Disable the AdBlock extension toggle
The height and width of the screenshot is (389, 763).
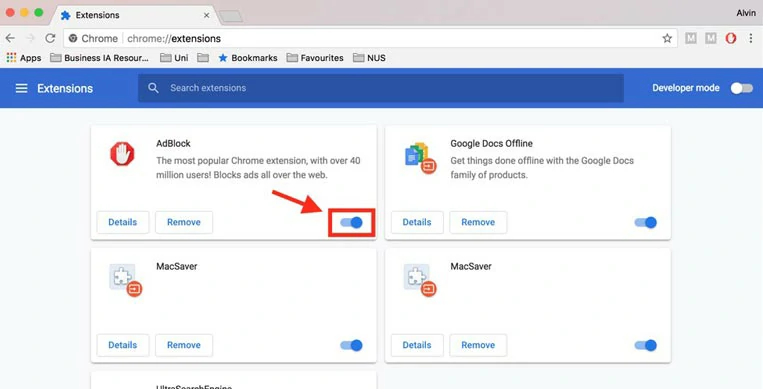pos(351,222)
